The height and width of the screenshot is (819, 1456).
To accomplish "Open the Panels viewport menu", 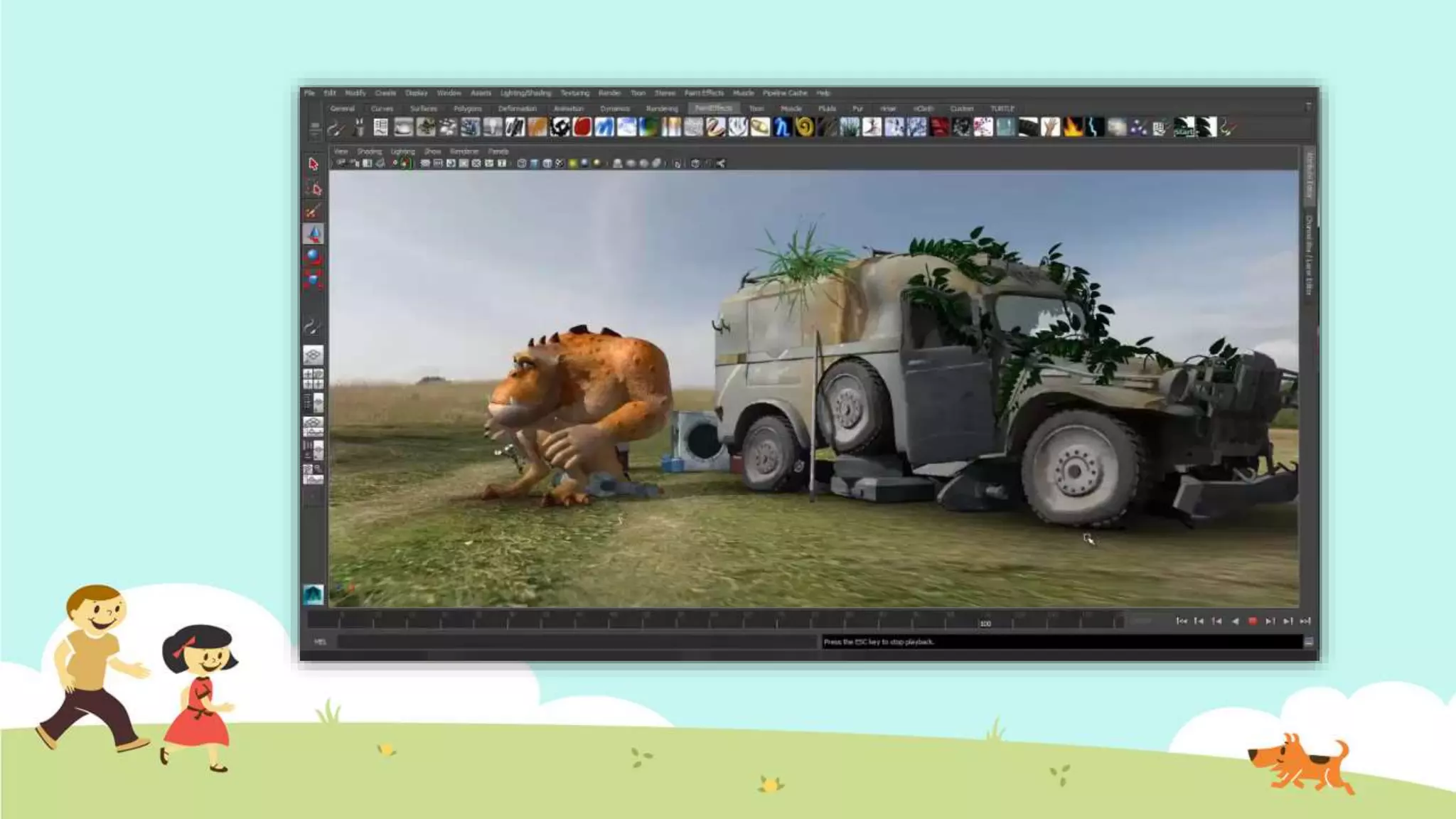I will [498, 151].
